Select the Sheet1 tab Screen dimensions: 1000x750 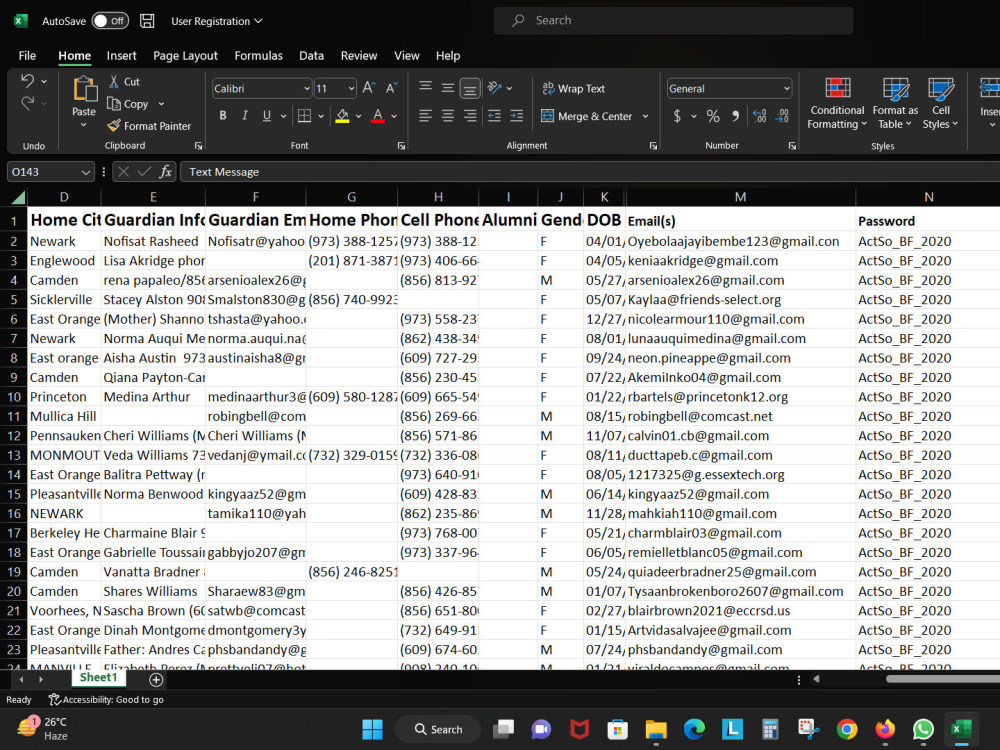coord(98,677)
